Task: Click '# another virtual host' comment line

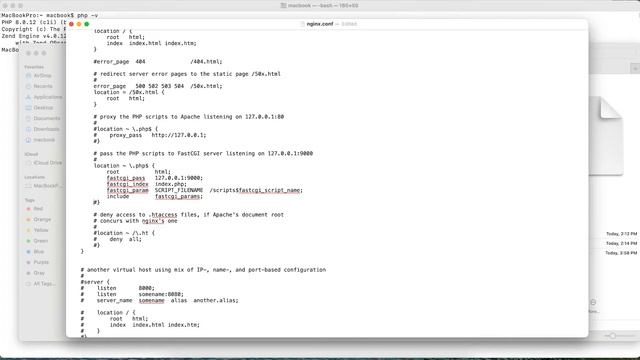Action: tap(203, 270)
